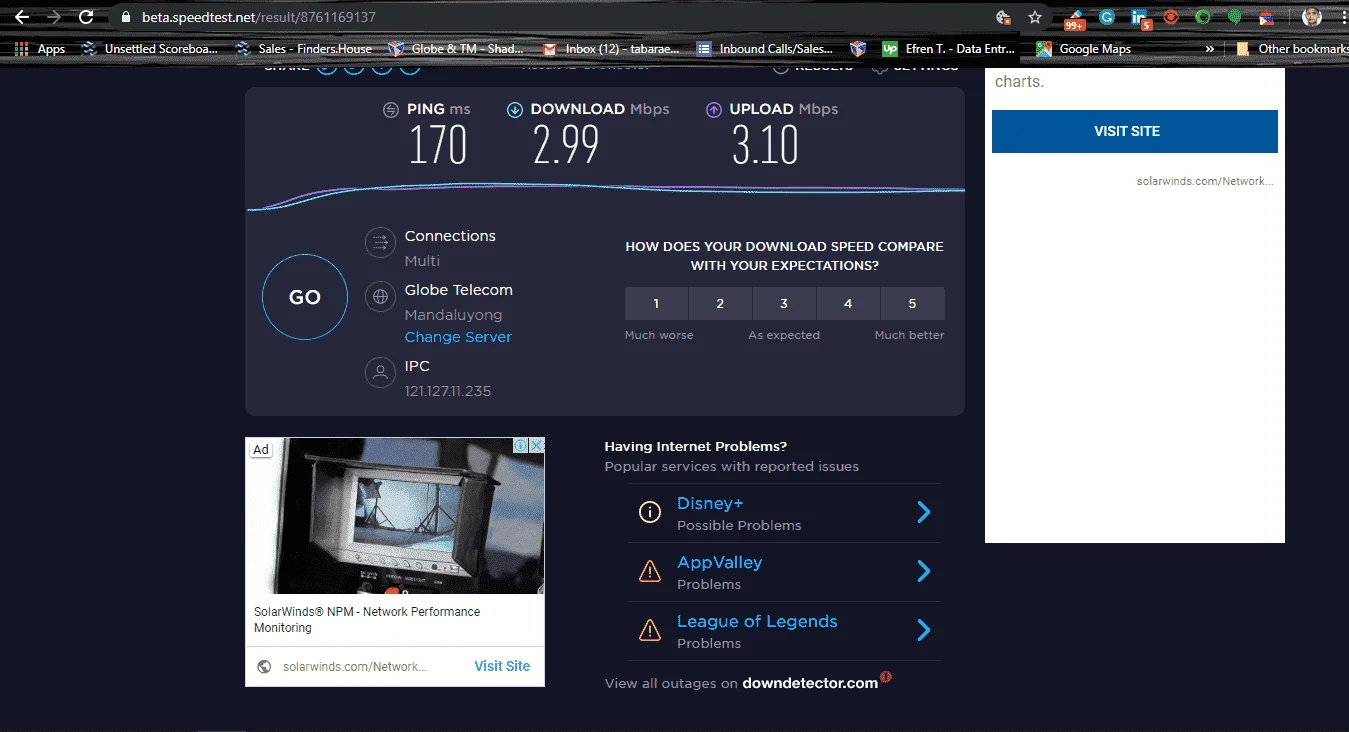
Task: Click the 170 ping value
Action: [x=438, y=145]
